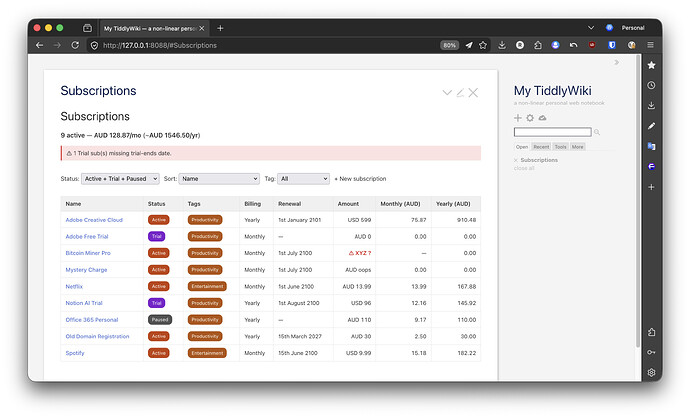Open the extensions puzzle icon in toolbar
Viewport: 690px width, 417px height.
coord(538,45)
